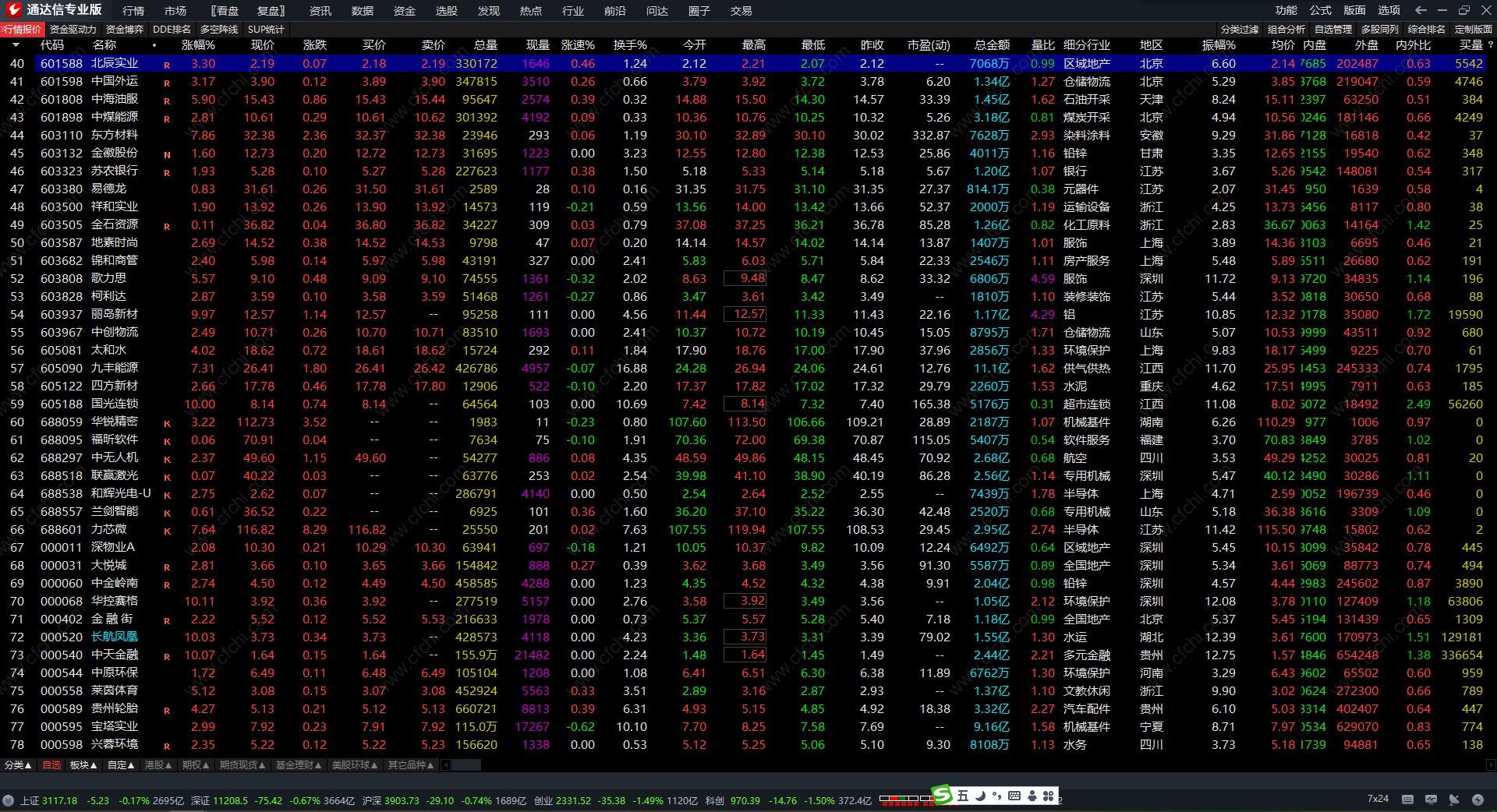
Task: Open the 公式 menu
Action: point(1321,11)
